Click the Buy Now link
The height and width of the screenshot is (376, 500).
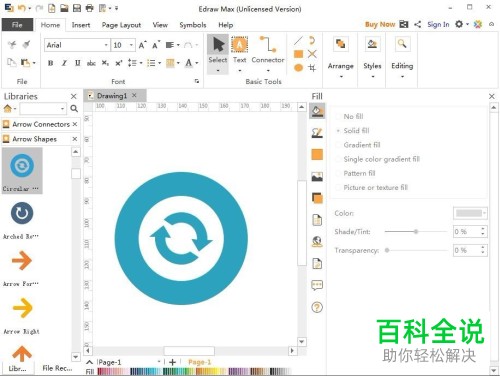(x=380, y=24)
